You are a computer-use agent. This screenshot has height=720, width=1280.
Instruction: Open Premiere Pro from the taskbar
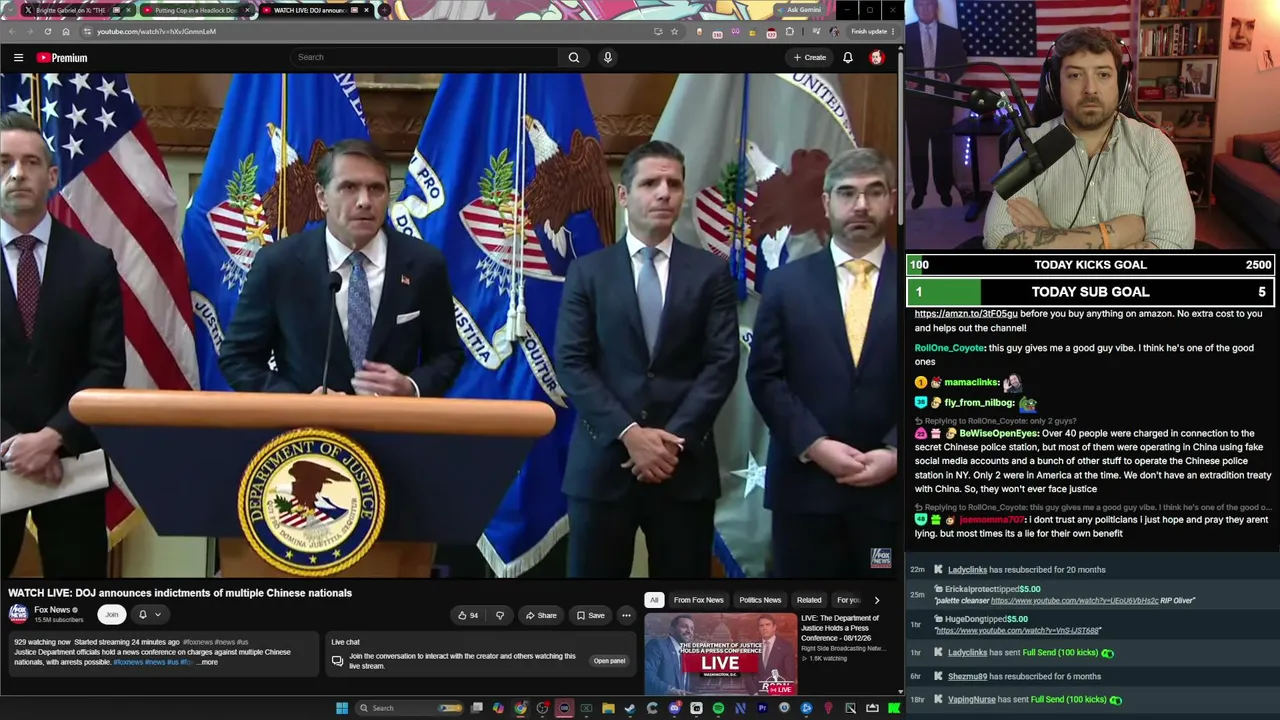[x=762, y=708]
